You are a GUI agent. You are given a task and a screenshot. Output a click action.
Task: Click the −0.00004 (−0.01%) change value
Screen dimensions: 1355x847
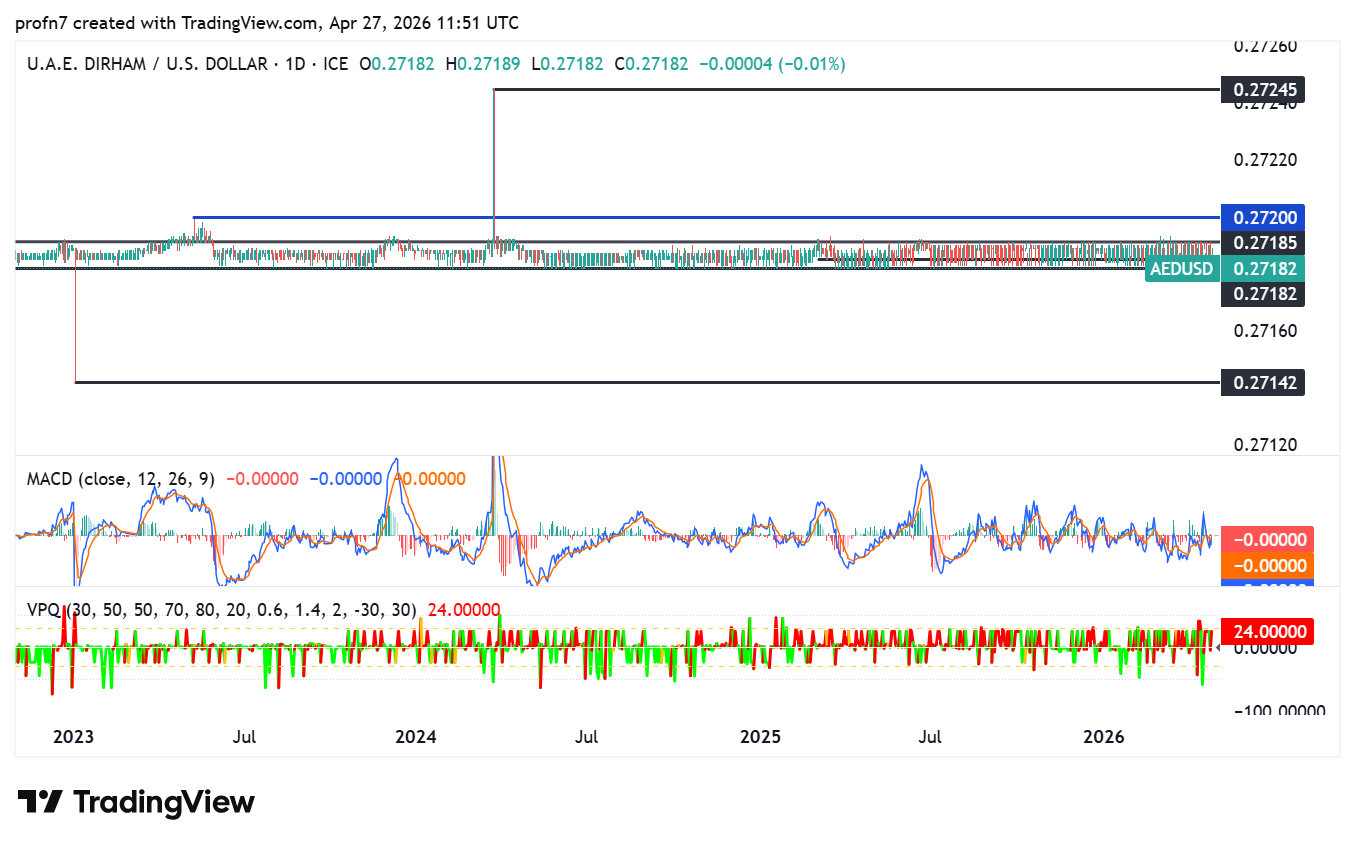coord(772,64)
